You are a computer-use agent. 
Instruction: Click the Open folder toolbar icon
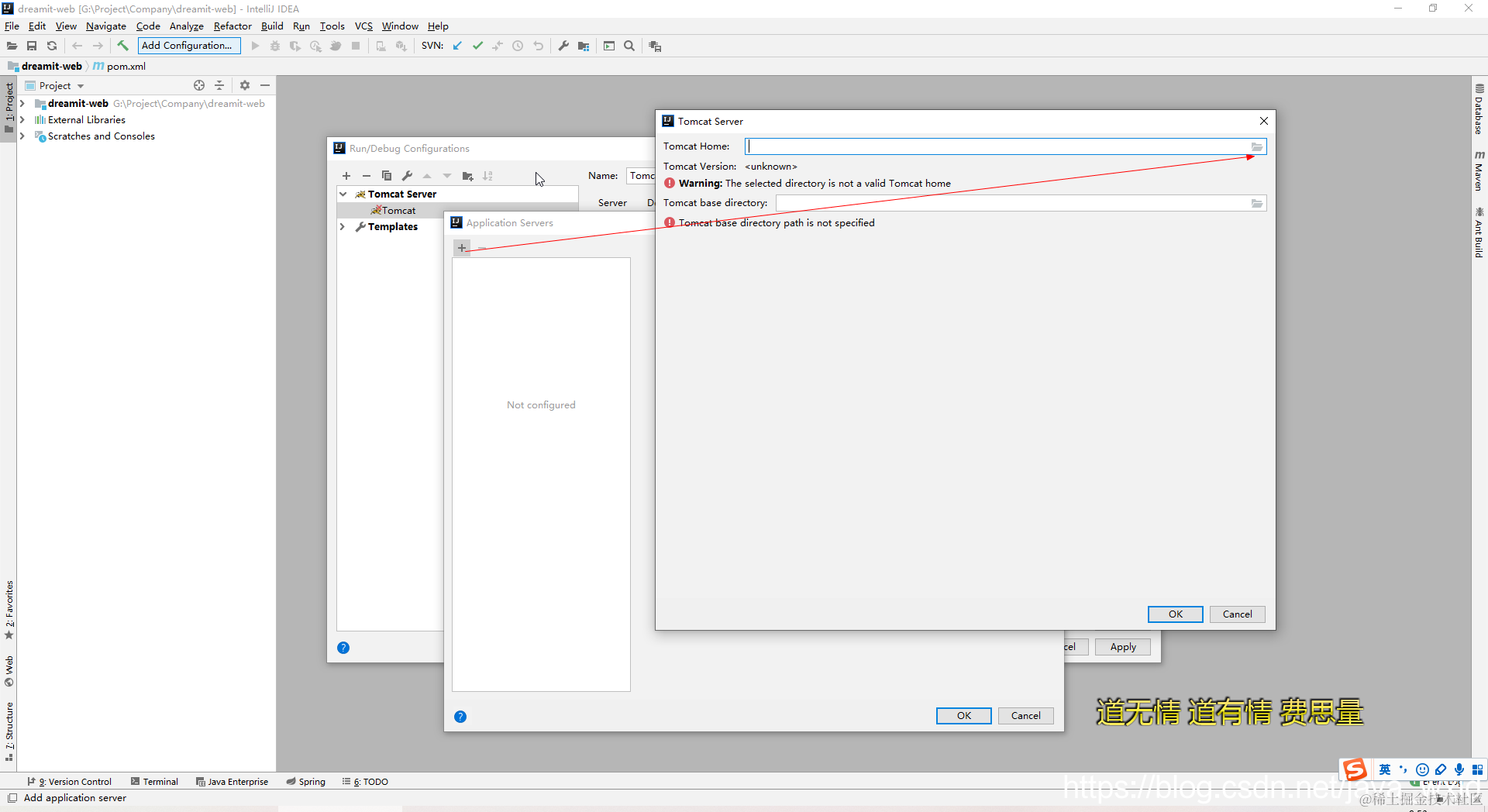point(12,46)
